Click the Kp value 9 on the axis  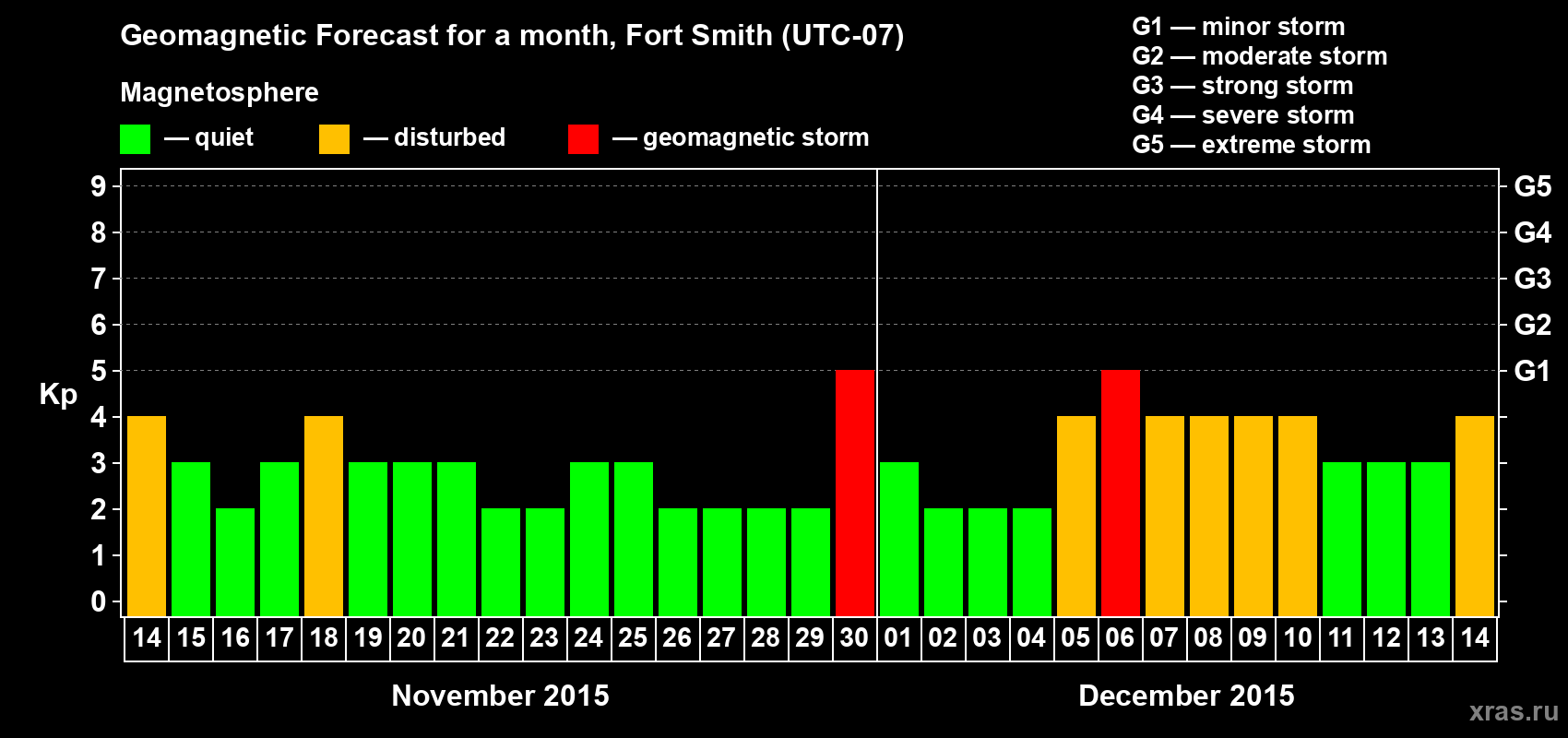click(x=99, y=186)
